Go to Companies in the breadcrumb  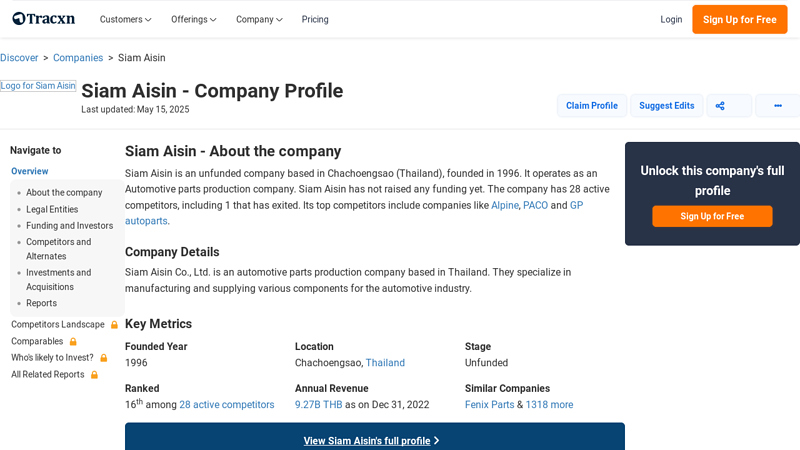click(x=78, y=58)
